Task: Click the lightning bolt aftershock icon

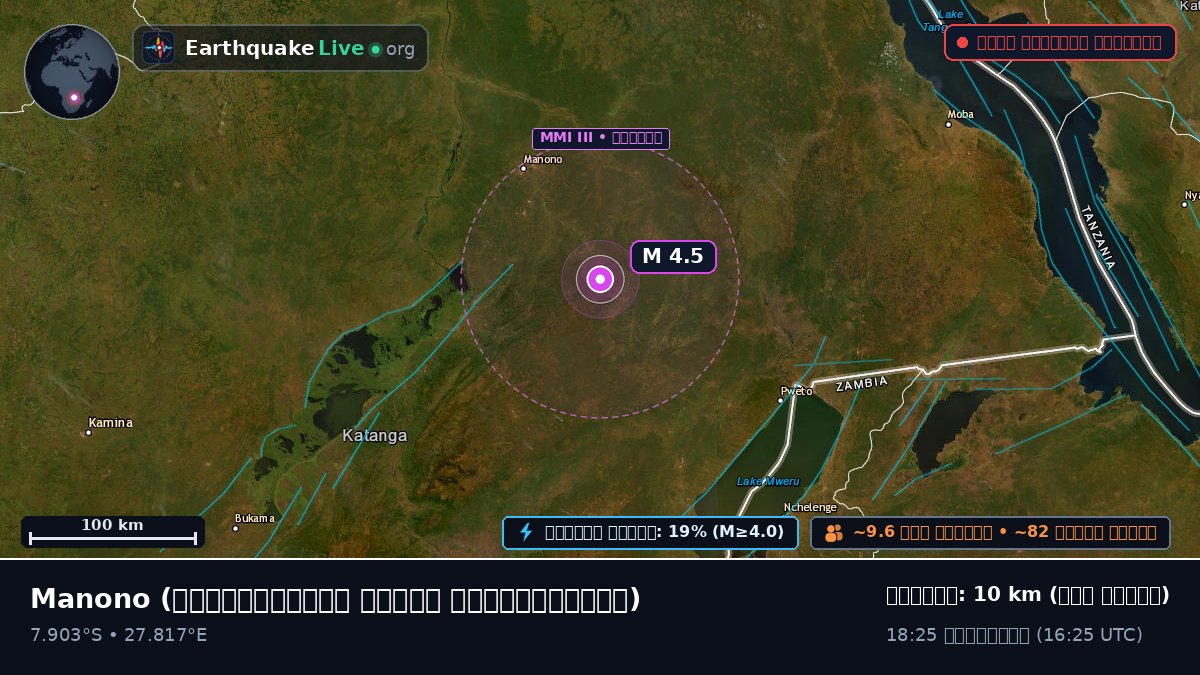Action: click(526, 532)
